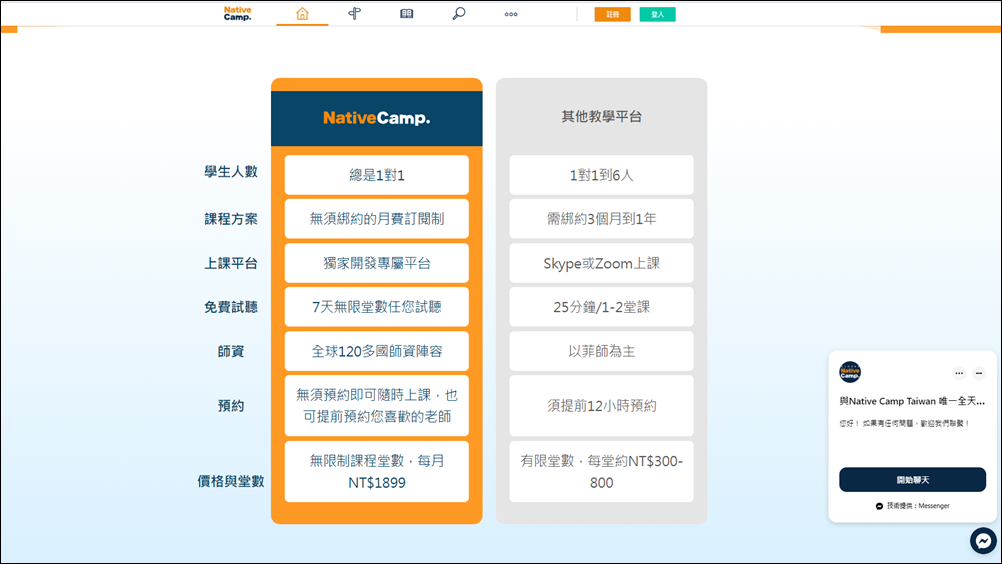
Task: Click the 須提前12小時預約 cell
Action: (x=601, y=406)
